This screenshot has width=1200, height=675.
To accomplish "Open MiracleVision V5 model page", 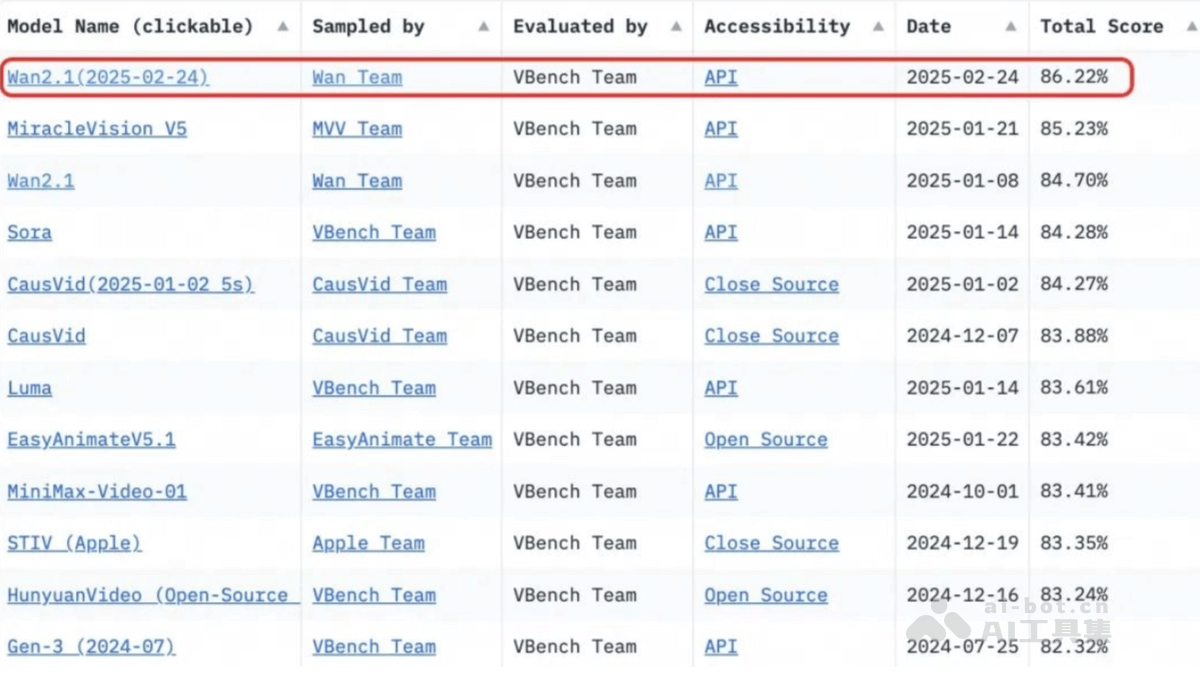I will tap(97, 129).
